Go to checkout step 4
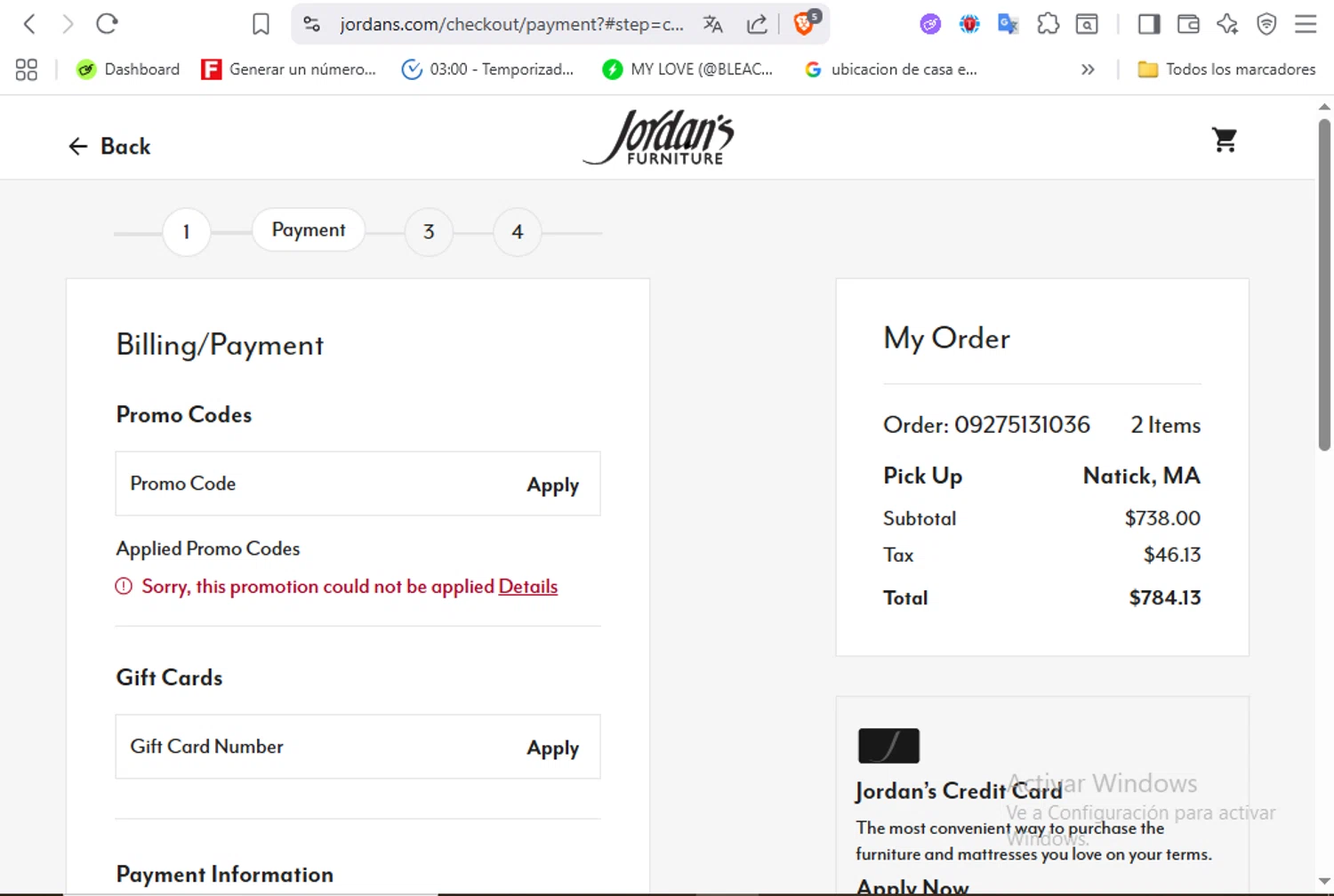 518,232
